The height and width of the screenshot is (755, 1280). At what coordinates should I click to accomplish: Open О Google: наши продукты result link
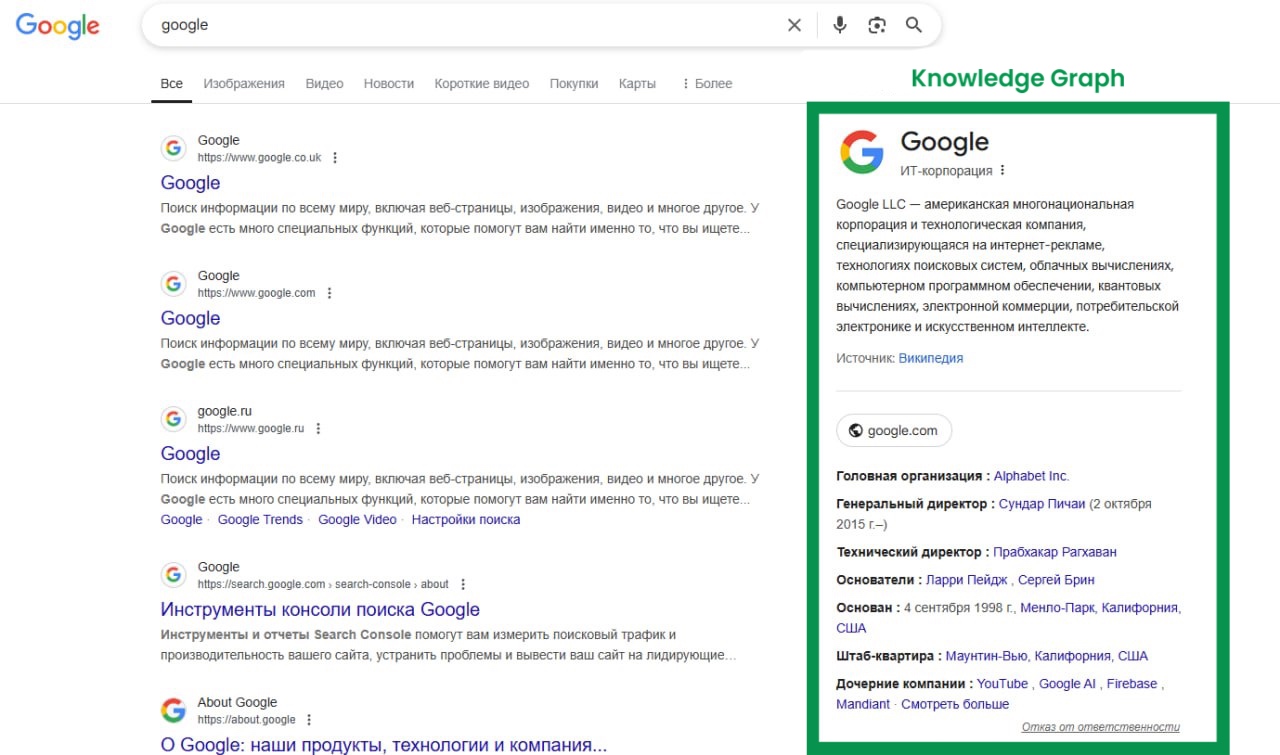point(384,745)
